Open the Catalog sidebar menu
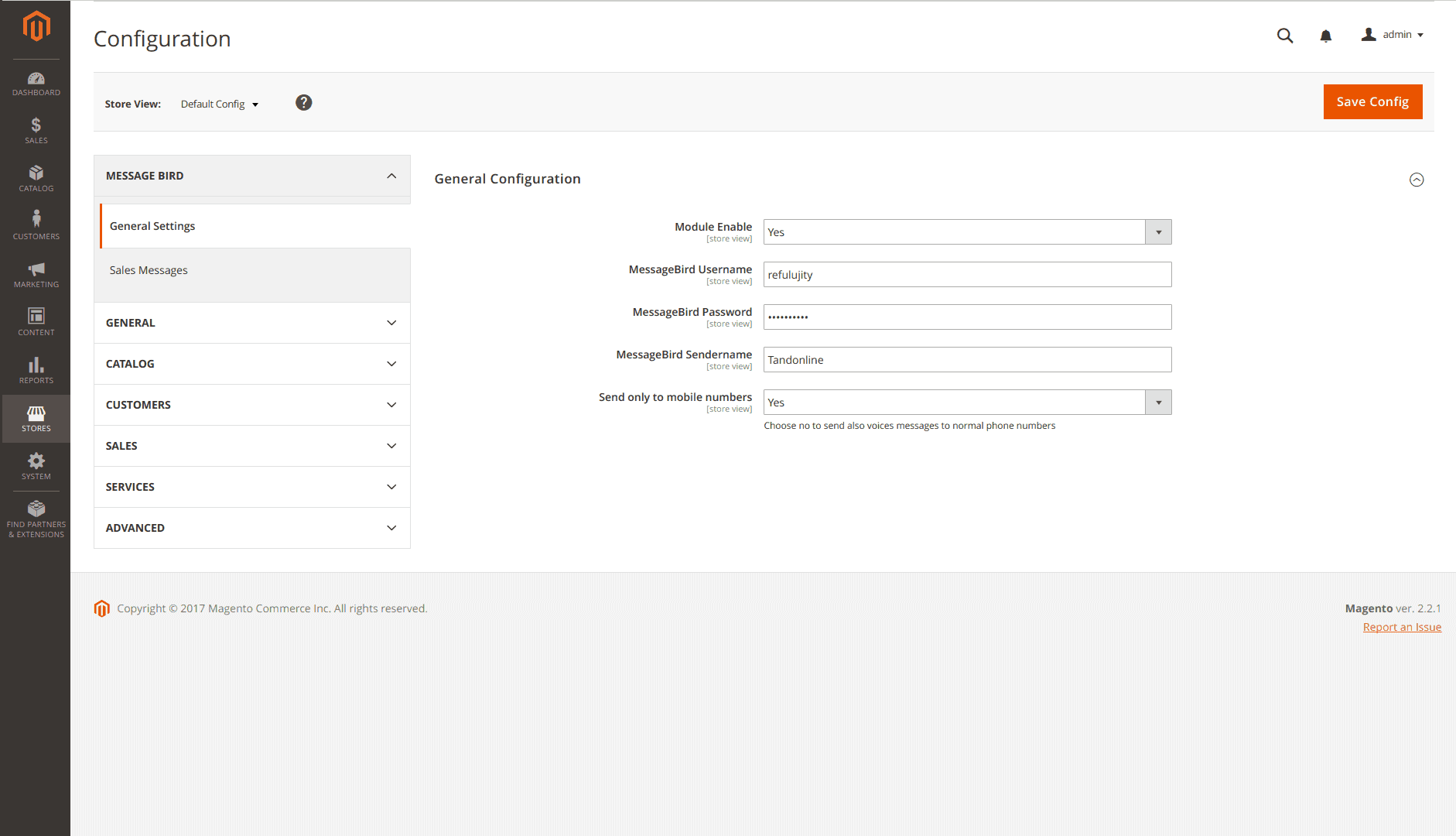This screenshot has width=1456, height=836. click(36, 179)
